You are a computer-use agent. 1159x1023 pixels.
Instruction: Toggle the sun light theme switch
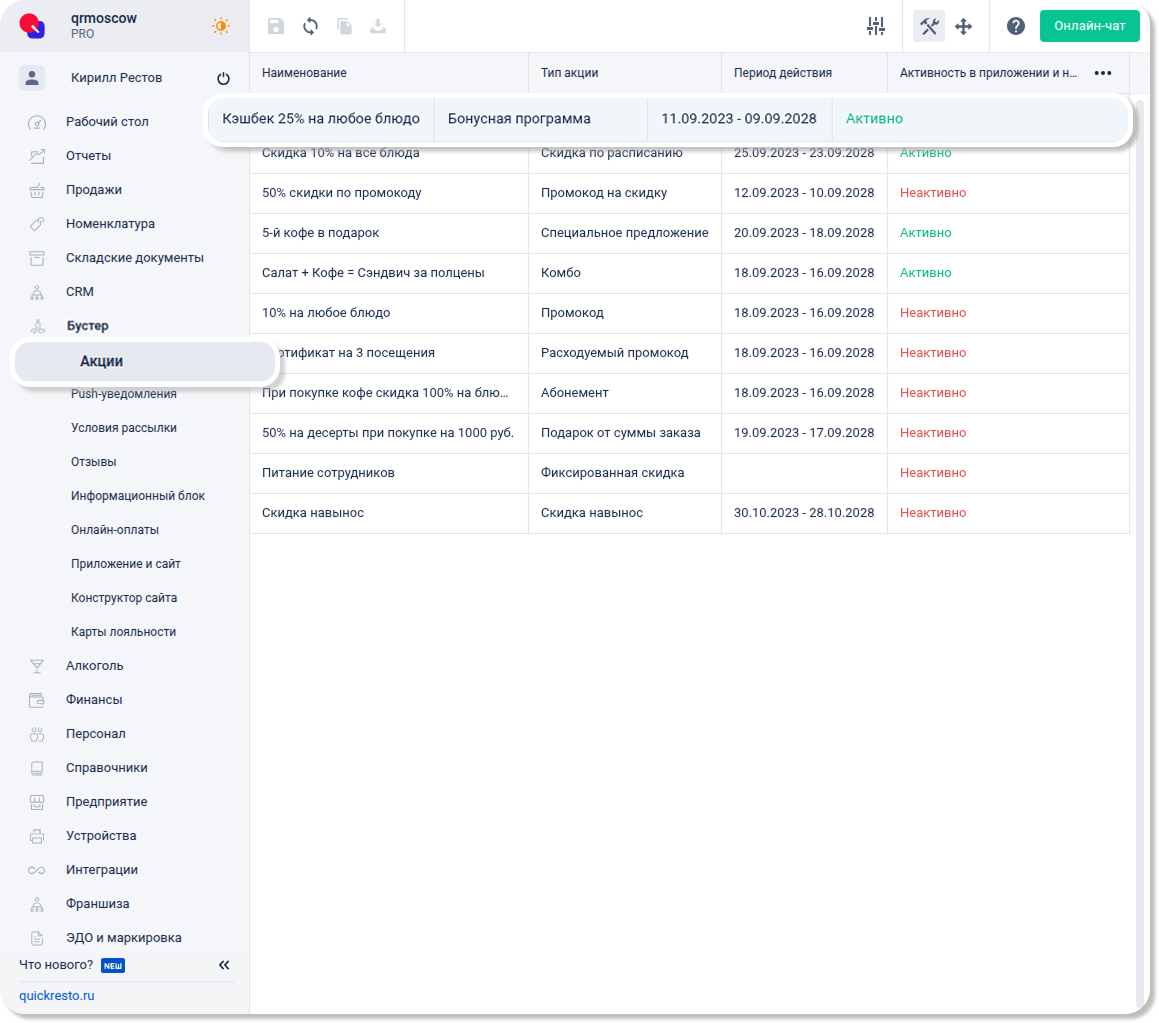(220, 27)
